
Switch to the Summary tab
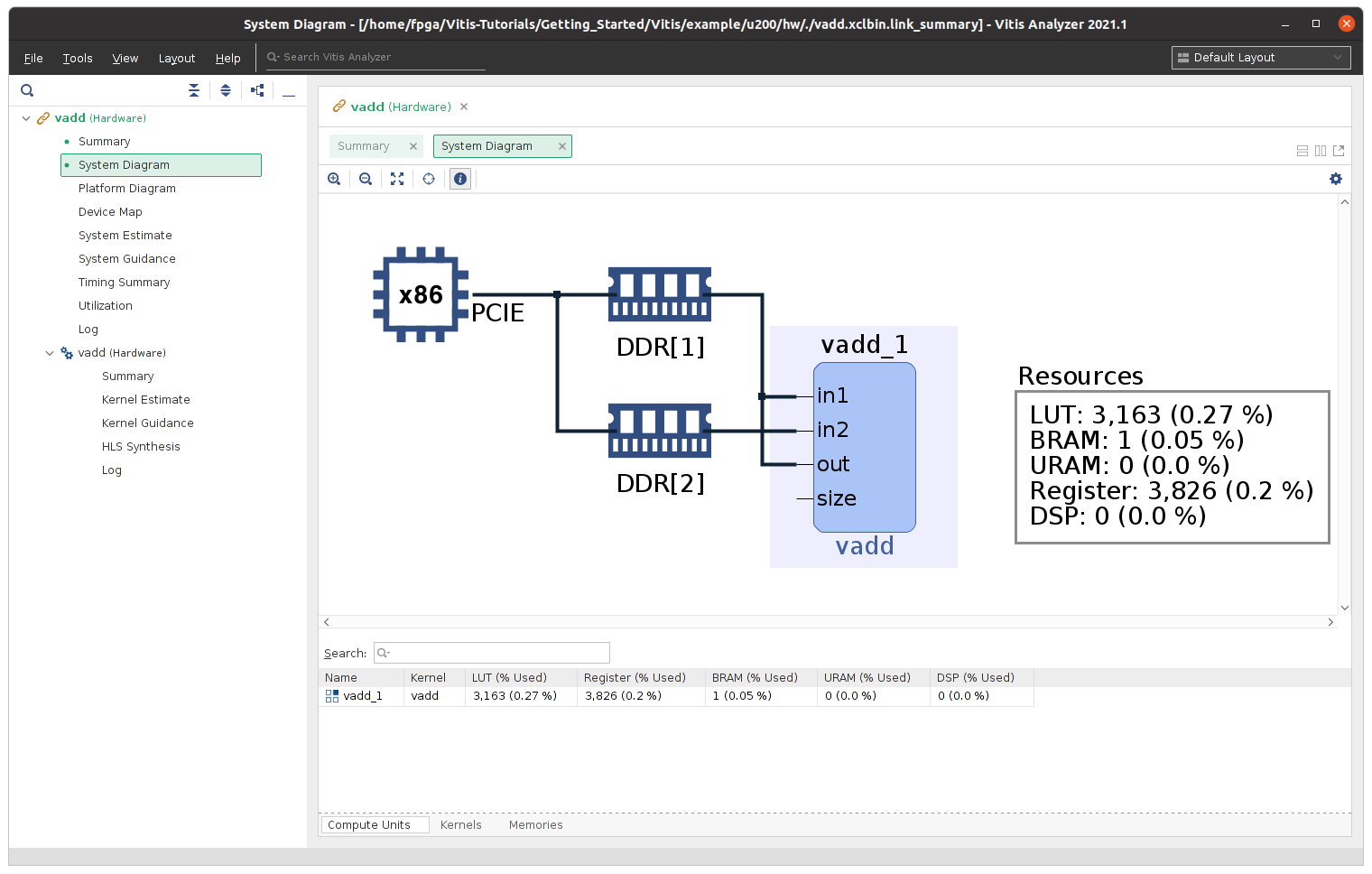(364, 146)
